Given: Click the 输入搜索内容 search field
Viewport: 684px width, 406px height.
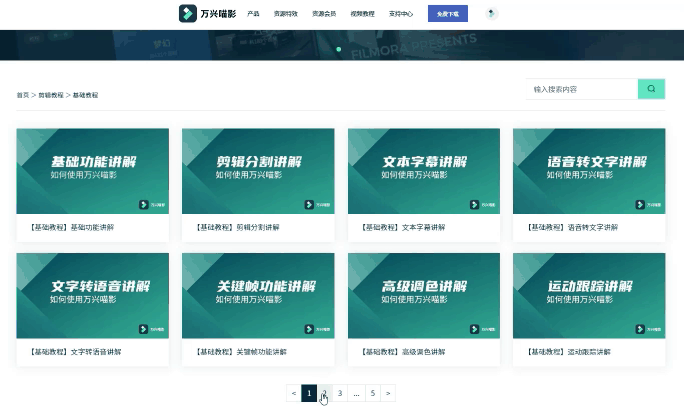Looking at the screenshot, I should [x=582, y=89].
